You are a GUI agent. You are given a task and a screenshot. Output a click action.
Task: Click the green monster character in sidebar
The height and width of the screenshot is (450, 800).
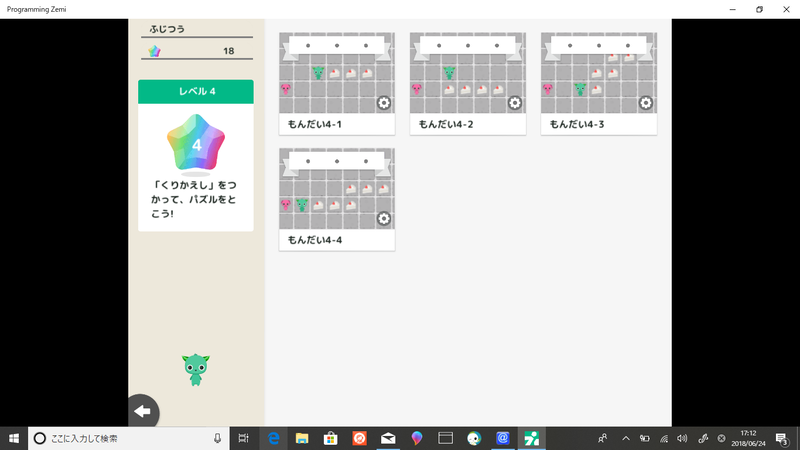click(196, 370)
